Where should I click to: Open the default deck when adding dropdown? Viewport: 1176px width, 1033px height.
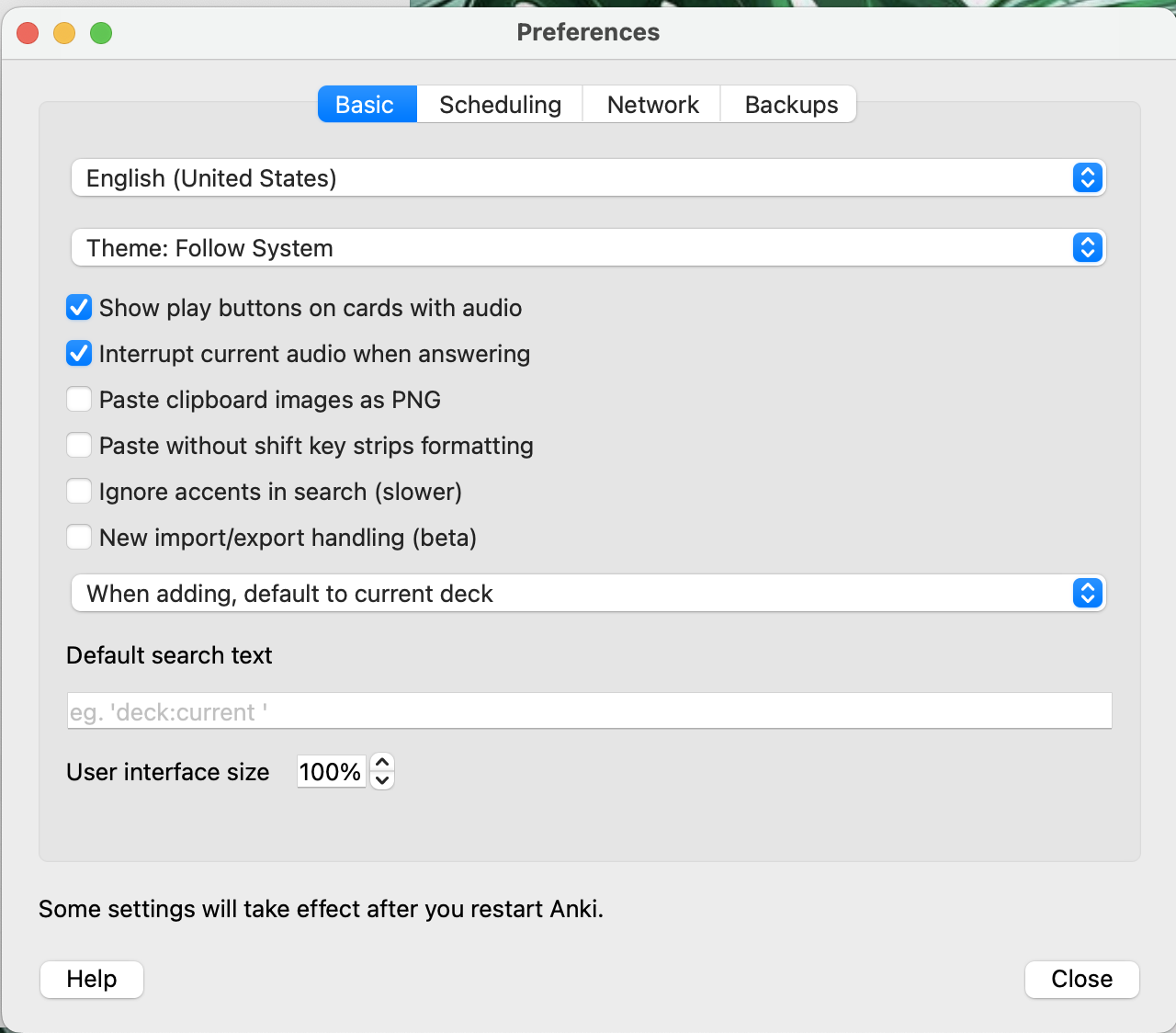click(x=588, y=594)
